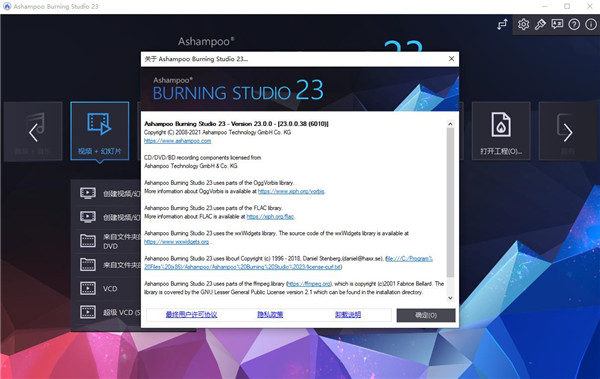Close the 关于 Ashampoo Burning Studio dialog

click(452, 59)
